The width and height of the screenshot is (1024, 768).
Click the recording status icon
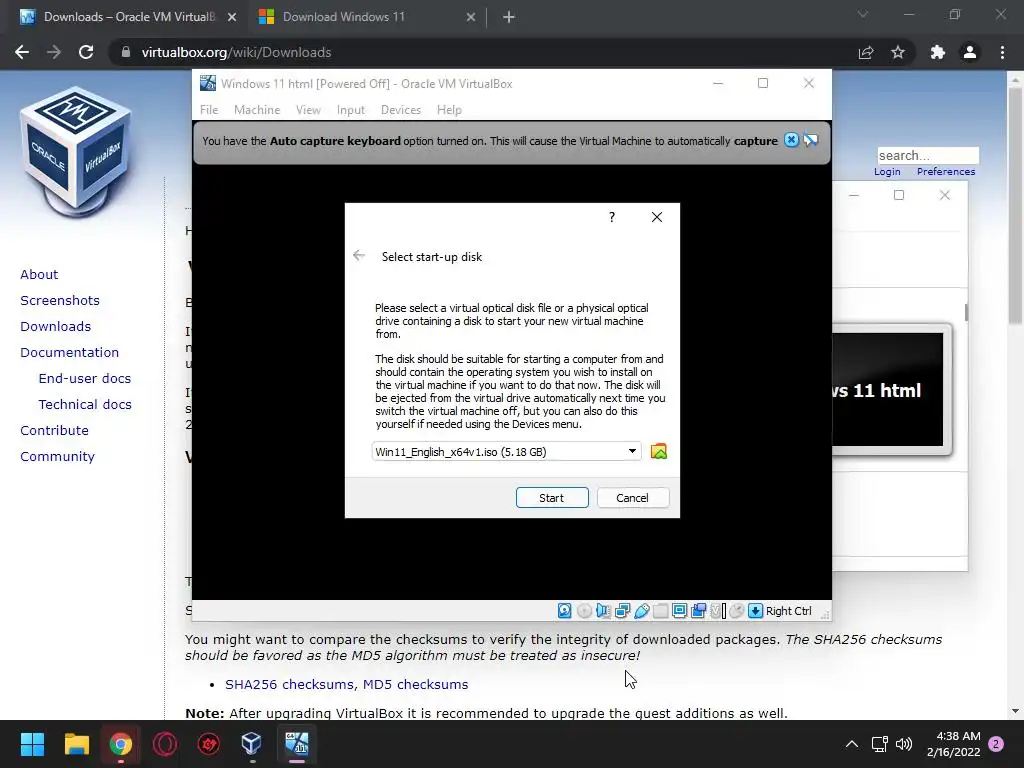pyautogui.click(x=698, y=611)
